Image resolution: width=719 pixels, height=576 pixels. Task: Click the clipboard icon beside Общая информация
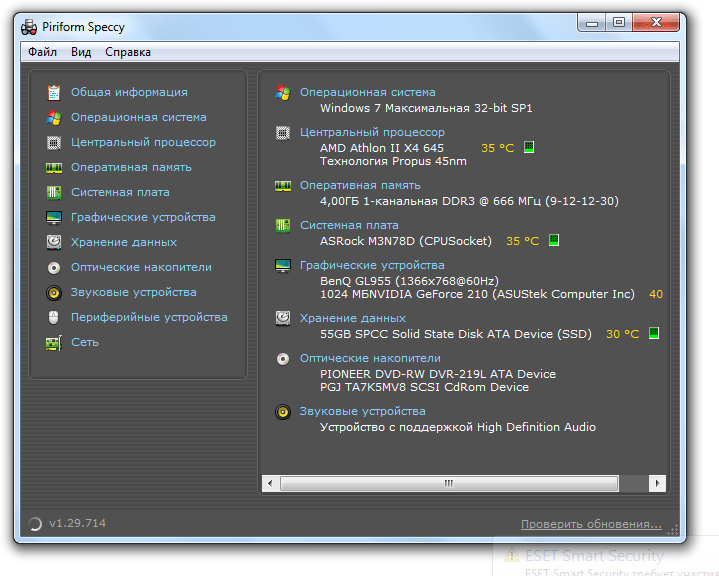tap(54, 93)
